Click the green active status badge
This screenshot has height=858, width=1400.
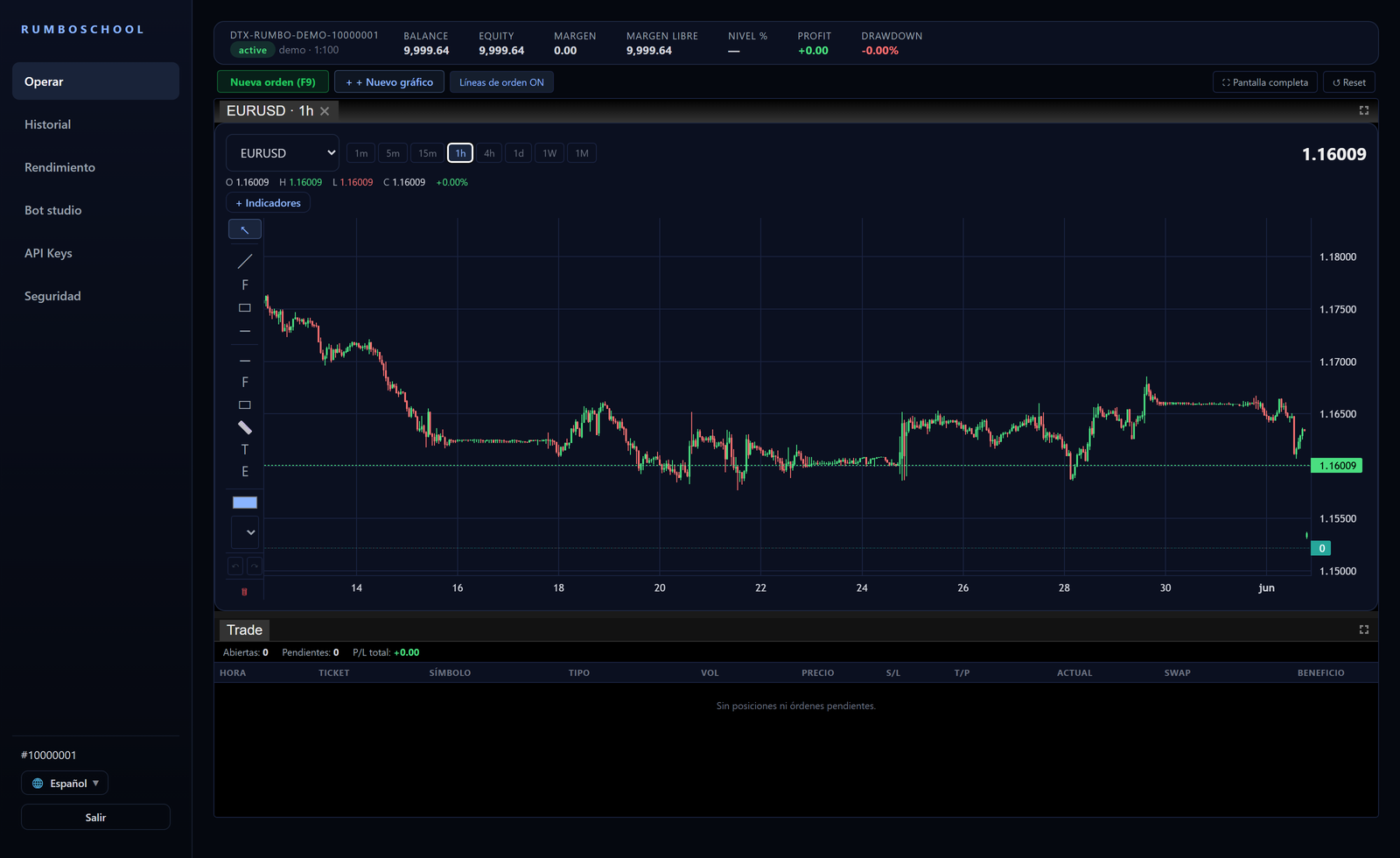point(252,51)
